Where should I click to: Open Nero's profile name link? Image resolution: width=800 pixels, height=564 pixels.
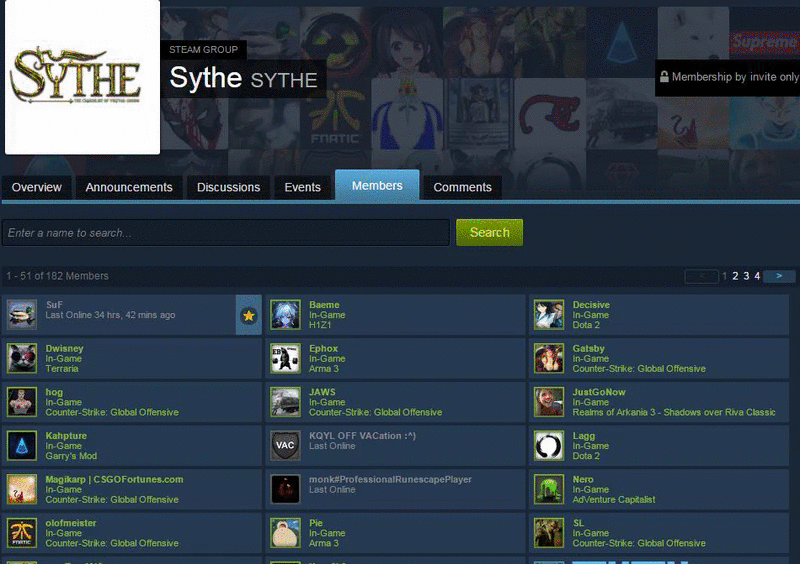583,479
